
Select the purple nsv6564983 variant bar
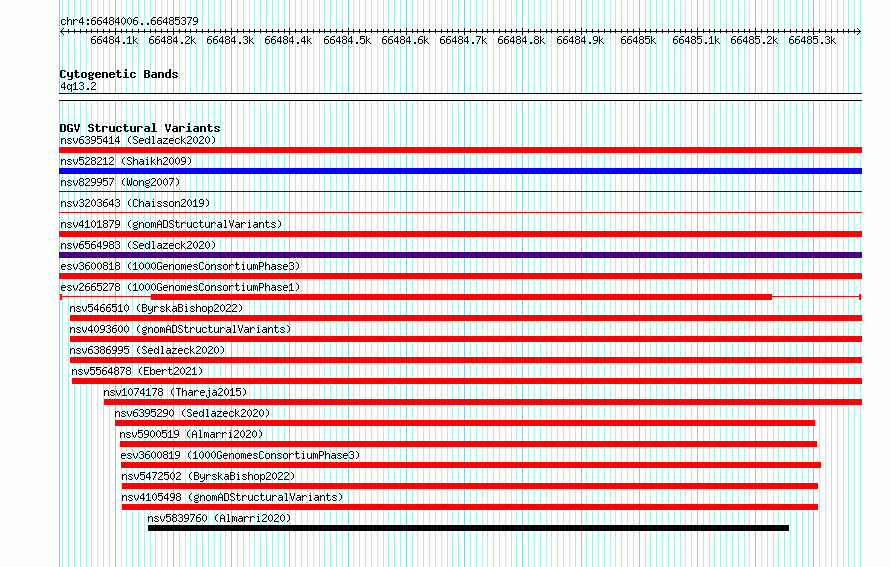pos(460,255)
